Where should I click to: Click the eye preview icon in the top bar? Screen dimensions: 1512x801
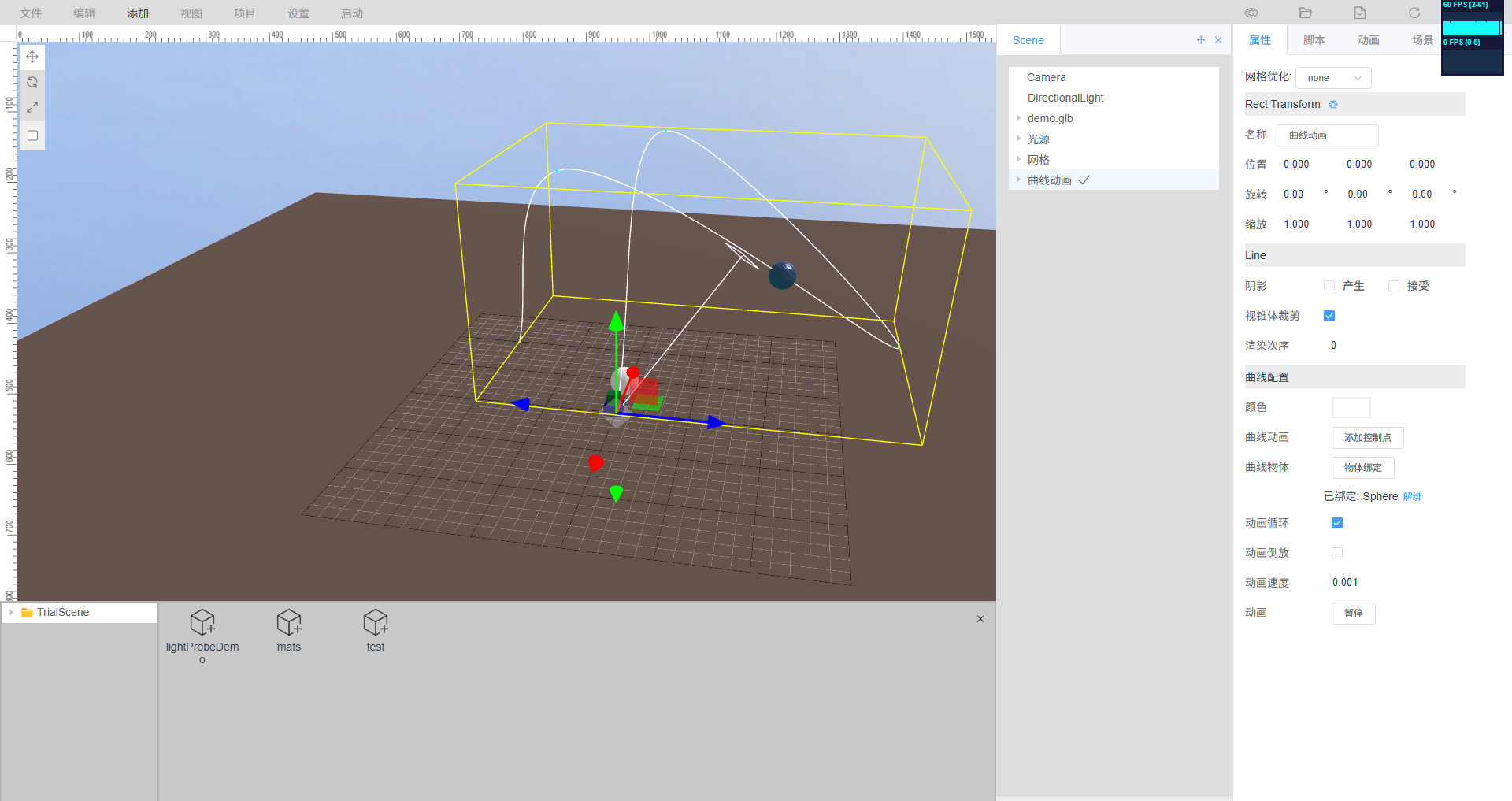(x=1251, y=13)
